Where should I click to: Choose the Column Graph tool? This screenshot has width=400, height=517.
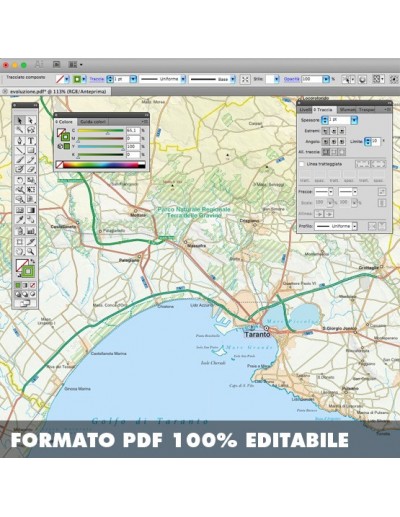[31, 231]
